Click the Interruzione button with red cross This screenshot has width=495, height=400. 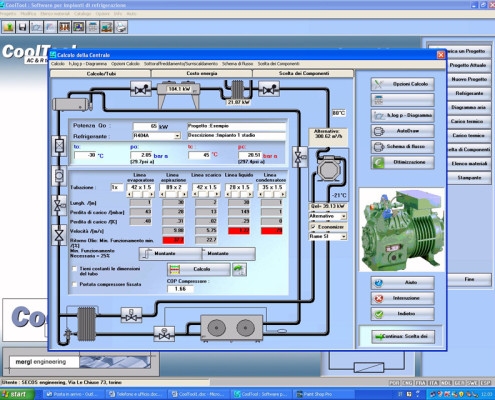pos(402,298)
